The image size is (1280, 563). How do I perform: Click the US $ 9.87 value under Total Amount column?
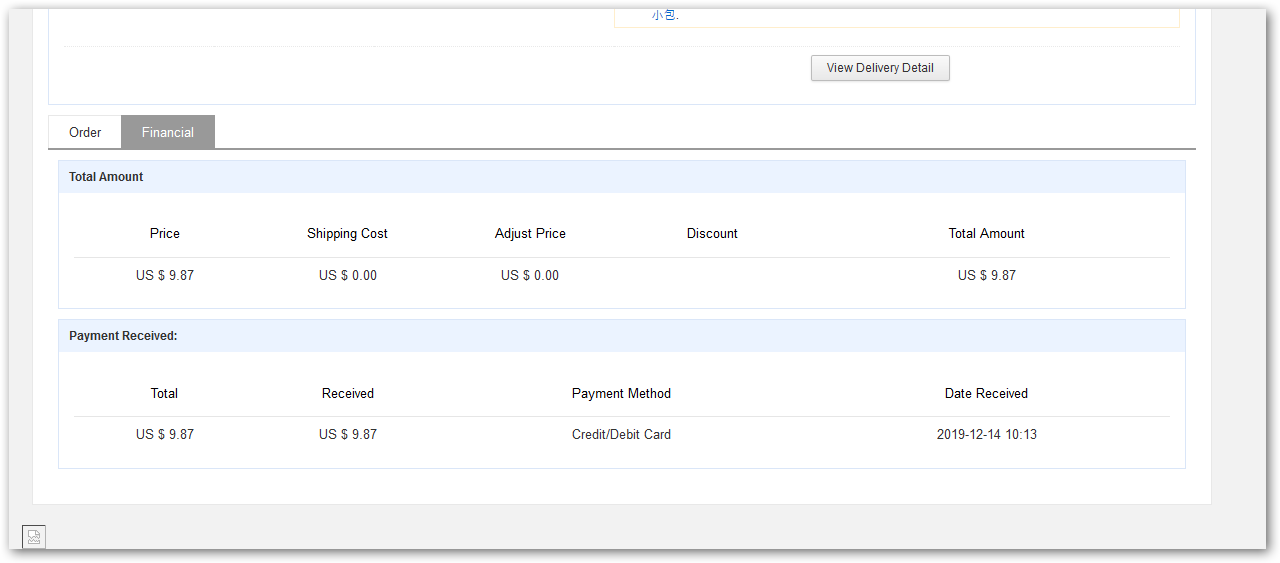tap(986, 275)
